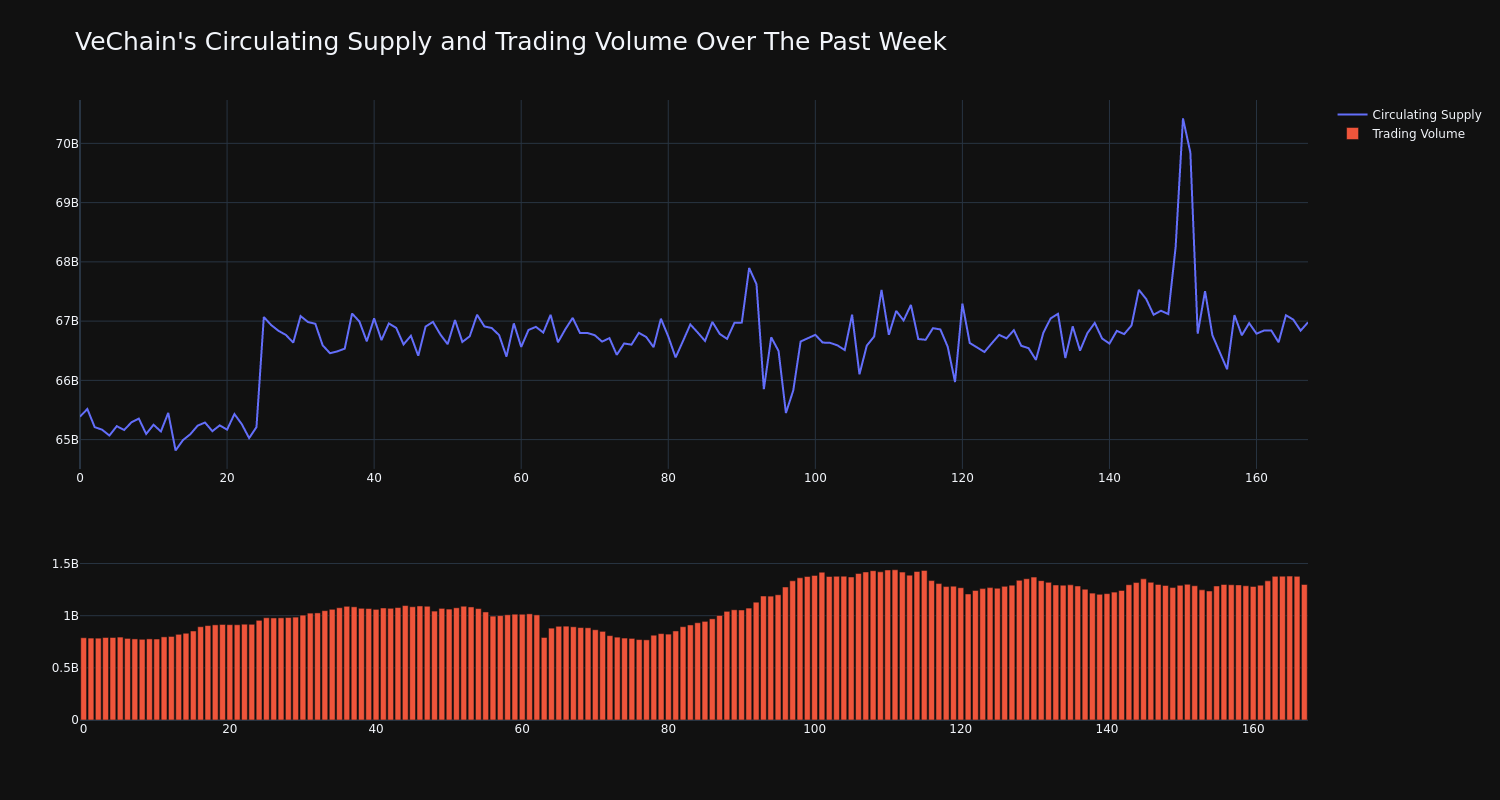Toggle the Circulating Supply legend entry
This screenshot has height=800, width=1500.
(1409, 115)
